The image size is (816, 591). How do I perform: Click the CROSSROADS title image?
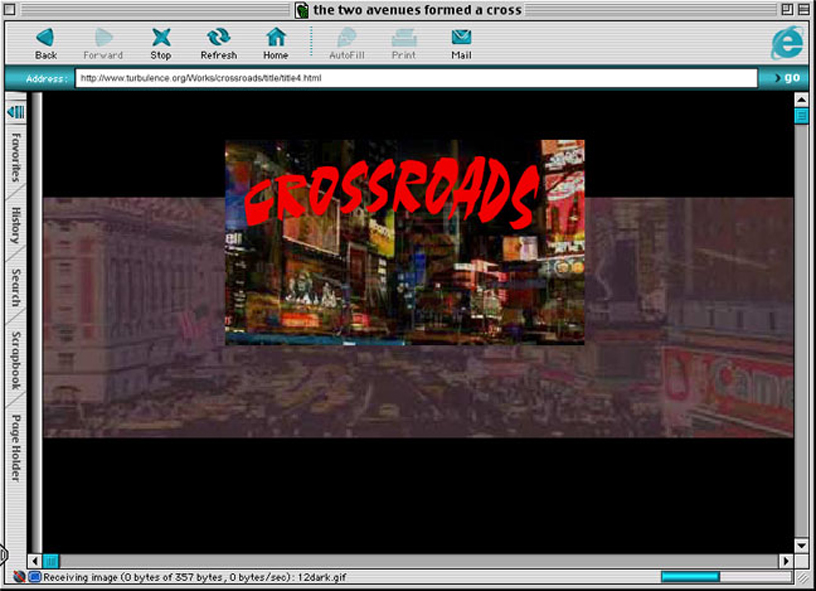point(404,242)
